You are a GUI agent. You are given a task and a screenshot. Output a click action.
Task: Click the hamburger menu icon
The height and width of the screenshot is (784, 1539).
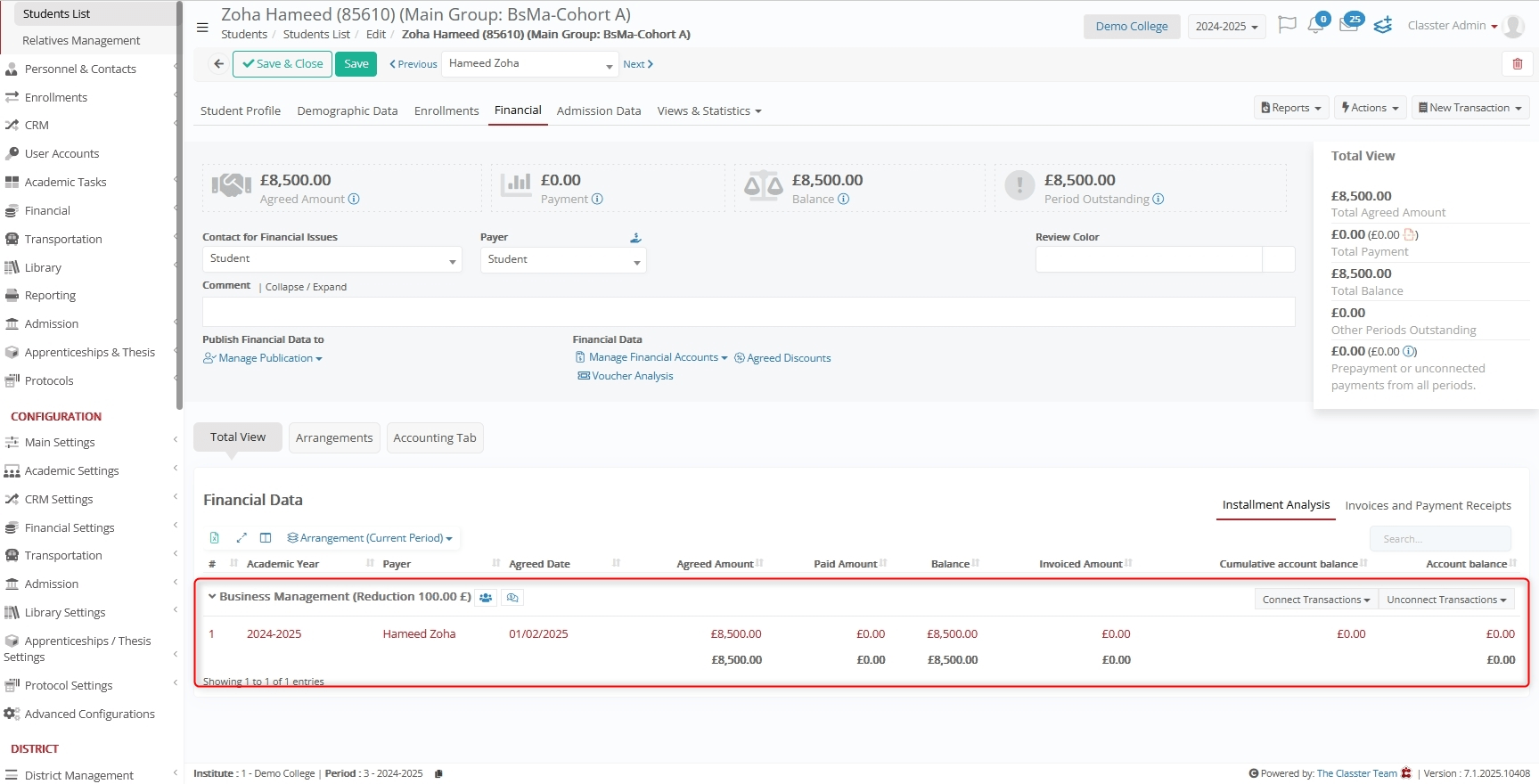(202, 27)
